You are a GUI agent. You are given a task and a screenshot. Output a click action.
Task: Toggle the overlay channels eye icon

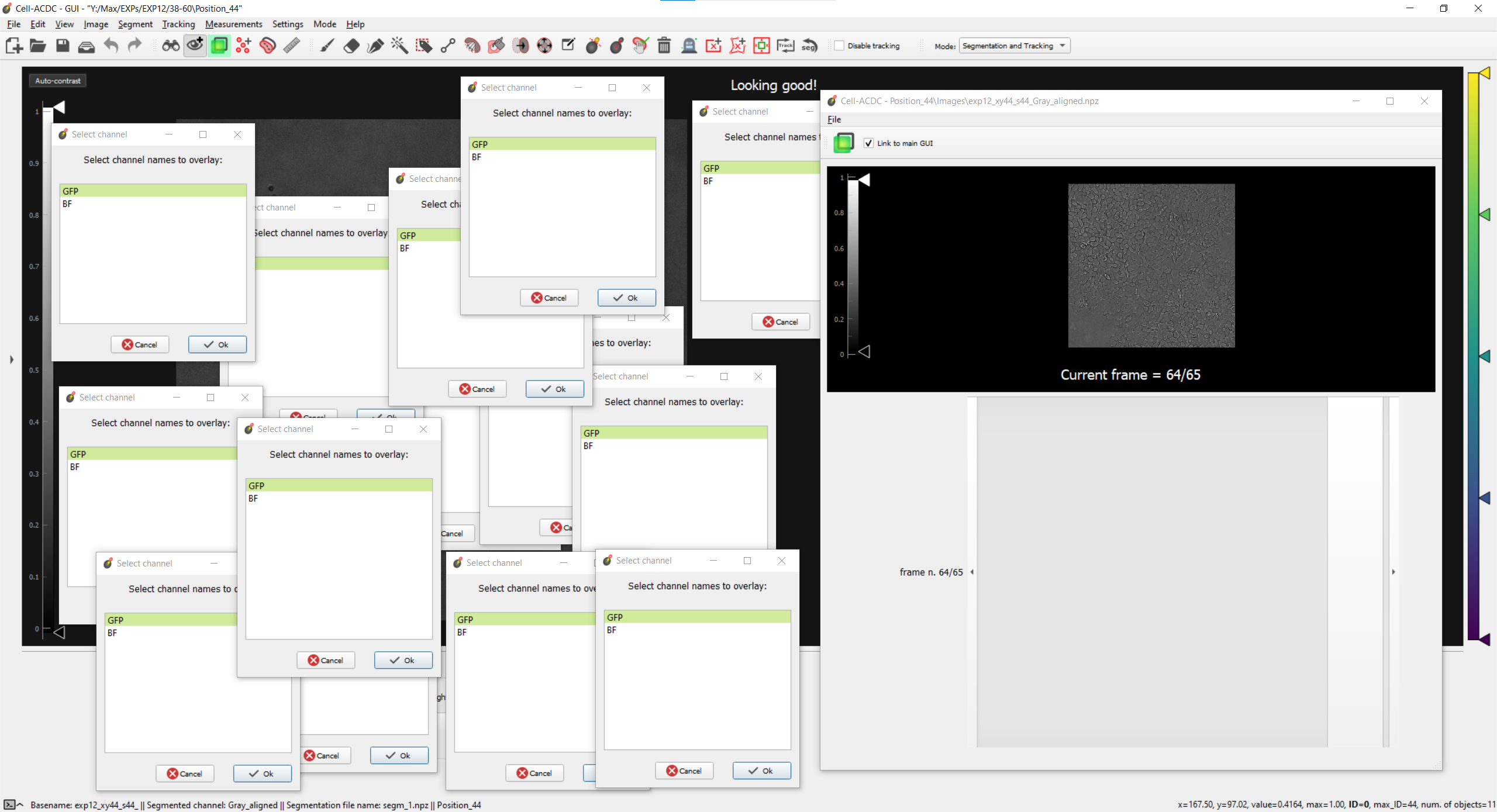pos(195,45)
